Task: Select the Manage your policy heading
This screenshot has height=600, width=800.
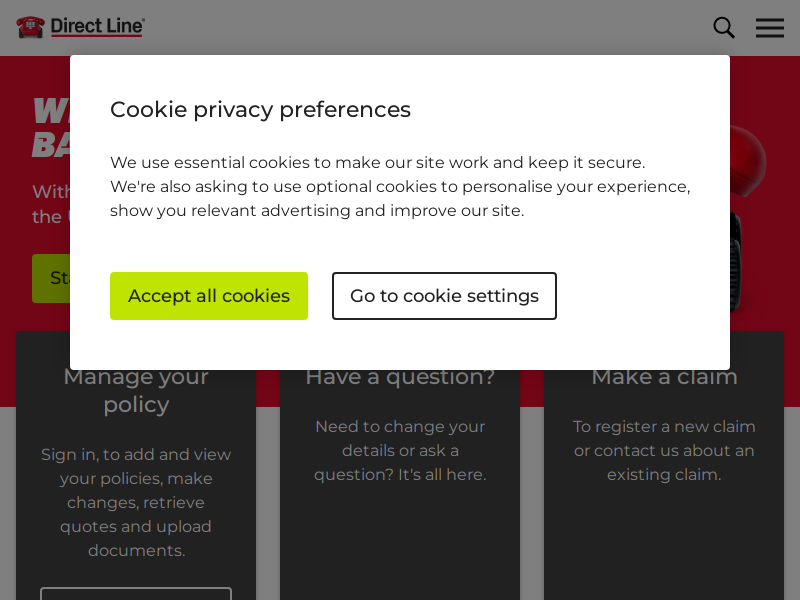Action: click(136, 391)
